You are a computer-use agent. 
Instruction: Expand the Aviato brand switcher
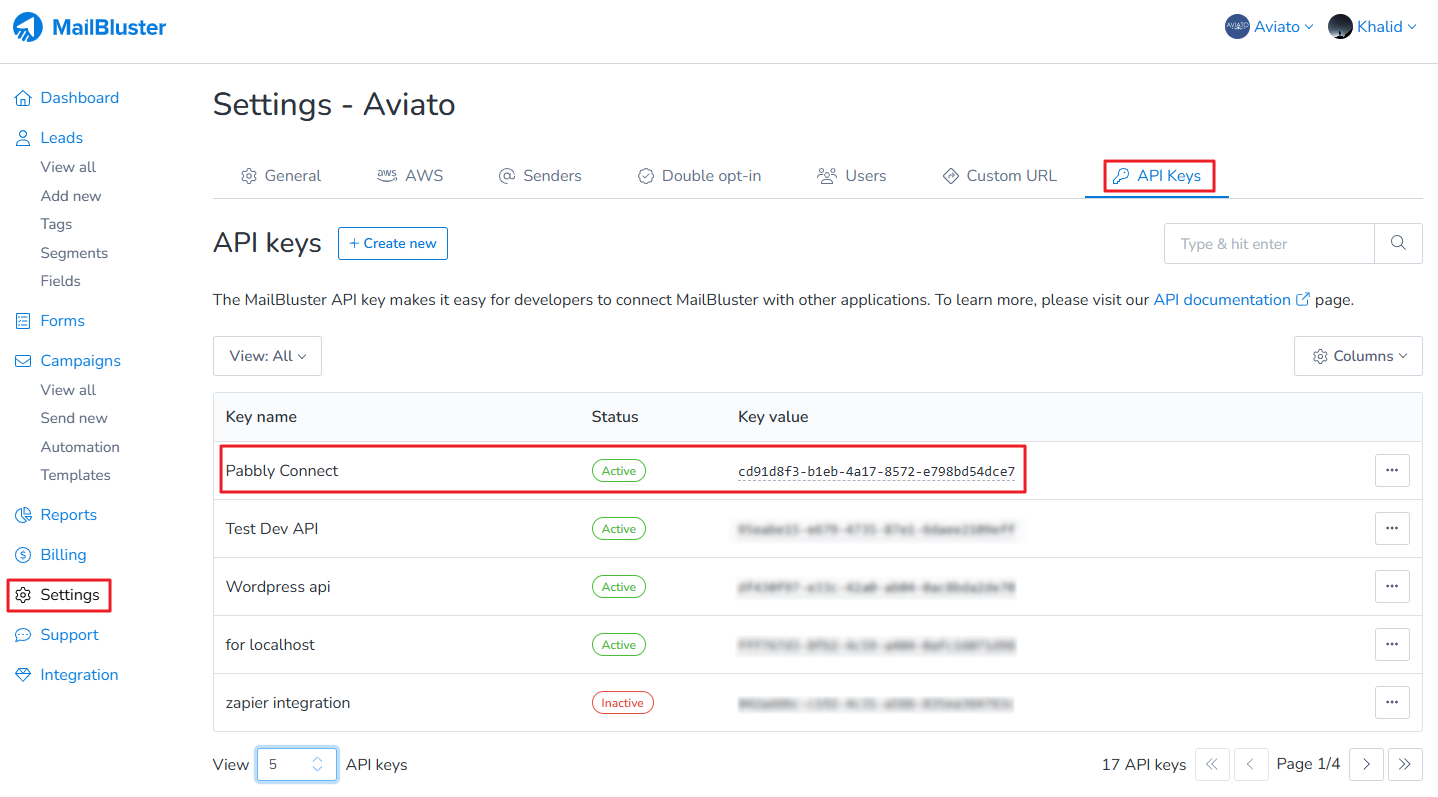1269,27
